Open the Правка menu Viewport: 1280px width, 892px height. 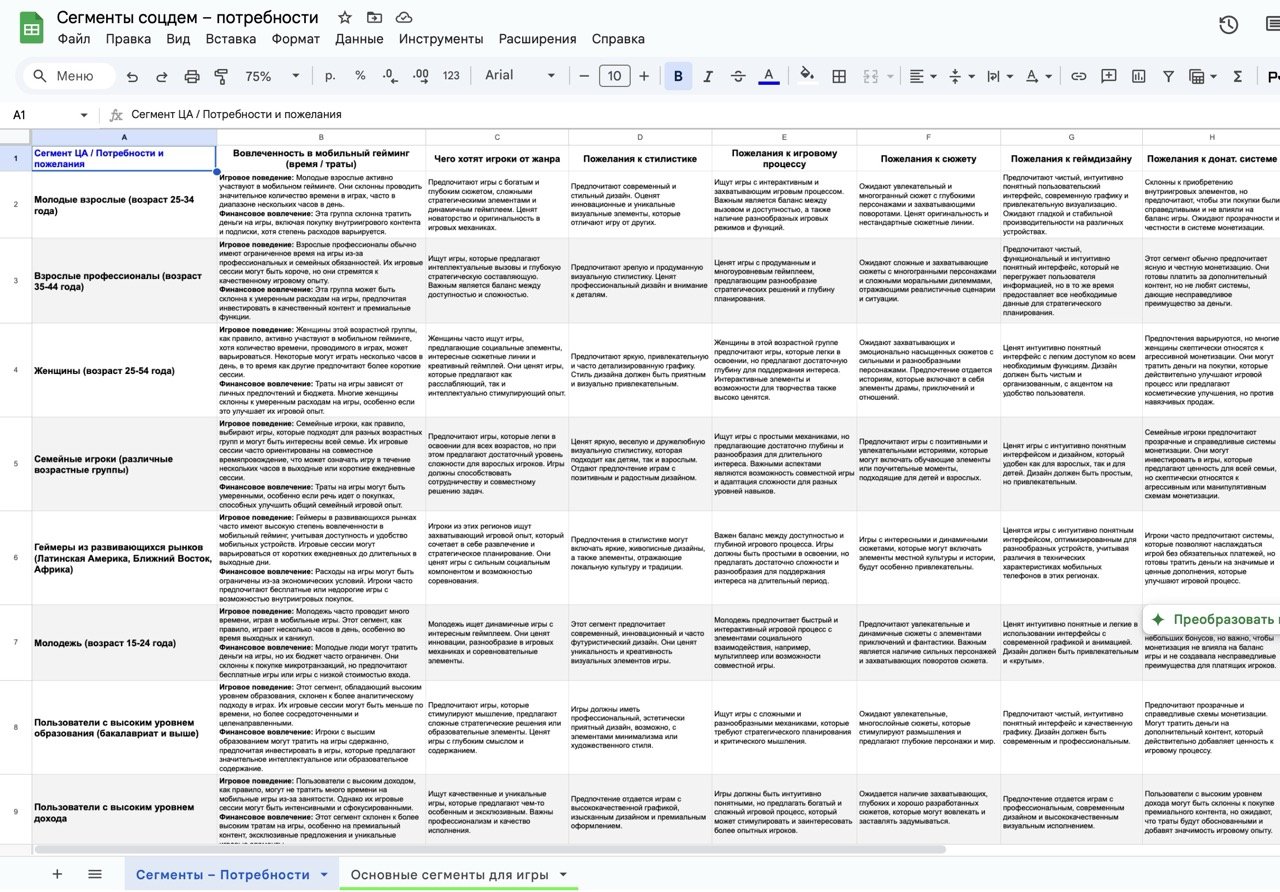(x=128, y=39)
